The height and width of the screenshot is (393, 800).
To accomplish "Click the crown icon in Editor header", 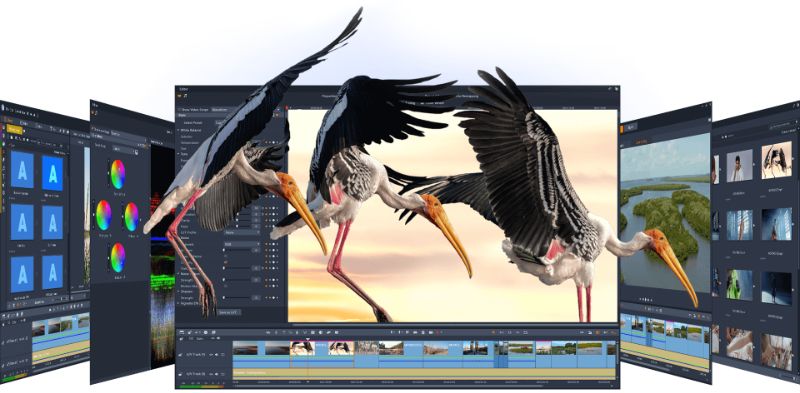I will click(180, 94).
